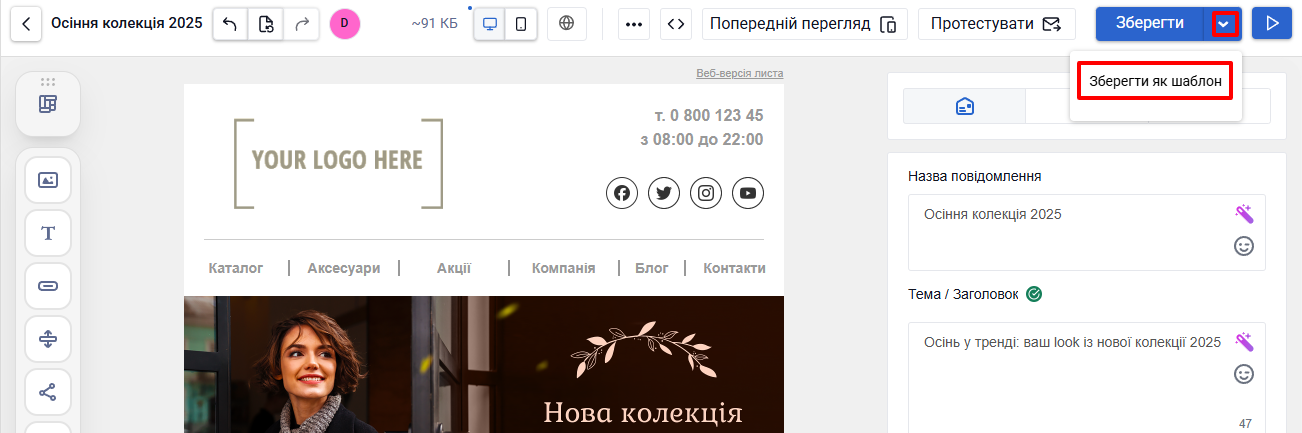The width and height of the screenshot is (1302, 433).
Task: Click the Назва повідомлення input field
Action: tap(1087, 232)
